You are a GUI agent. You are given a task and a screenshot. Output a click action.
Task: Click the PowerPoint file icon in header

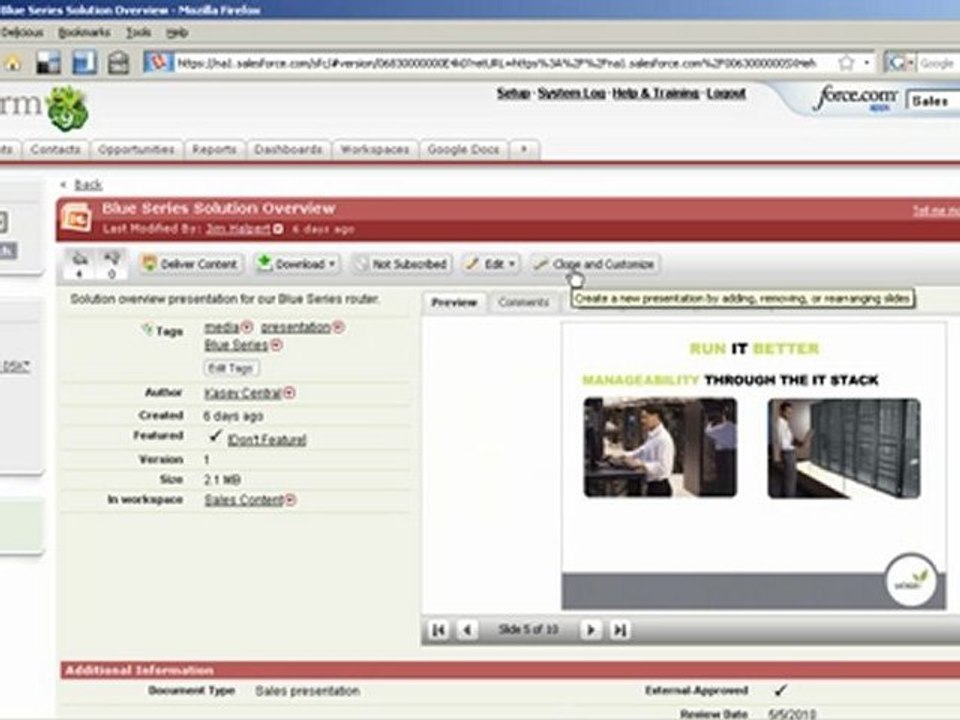pyautogui.click(x=77, y=217)
